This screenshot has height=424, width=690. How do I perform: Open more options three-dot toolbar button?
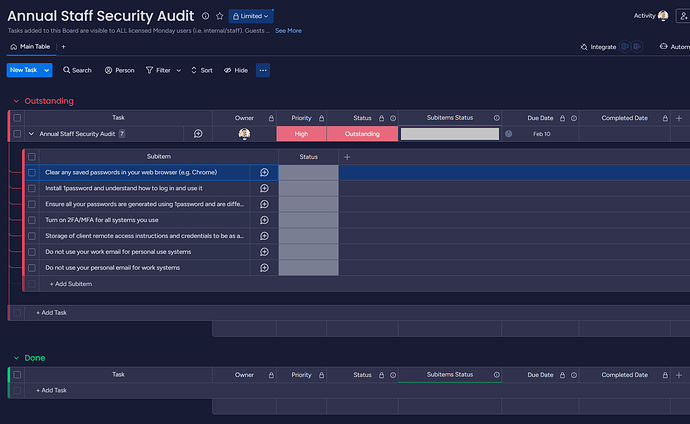coord(263,70)
